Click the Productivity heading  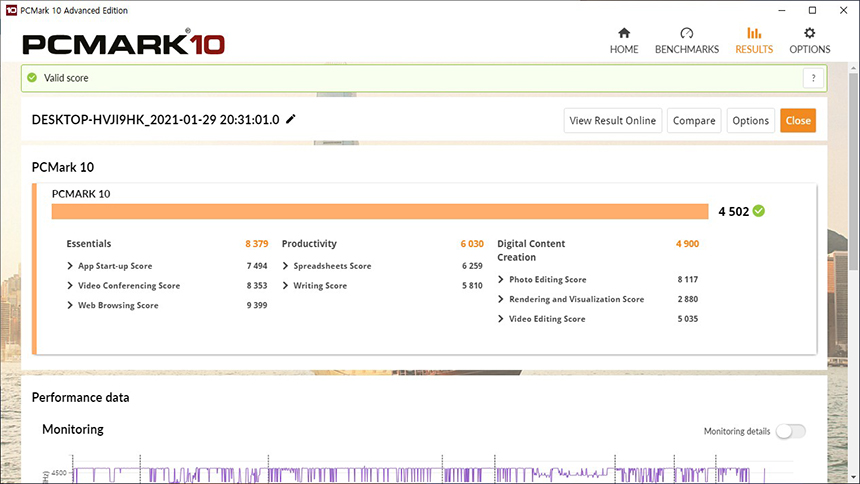click(x=309, y=244)
